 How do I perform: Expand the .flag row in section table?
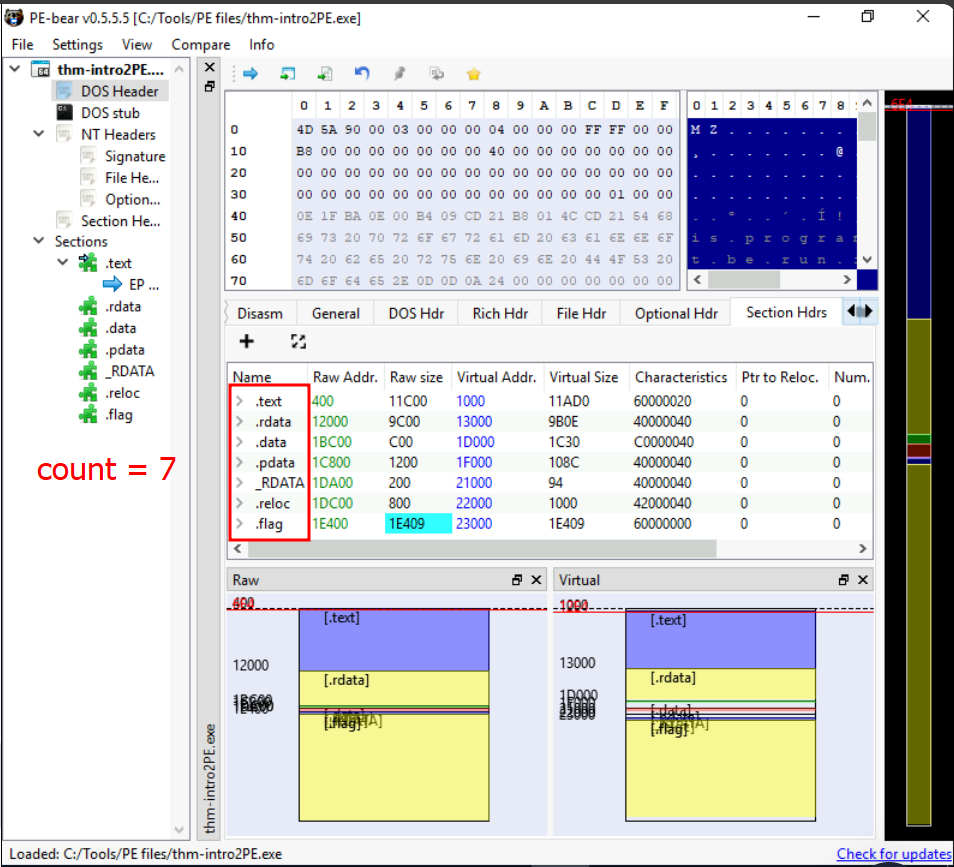point(240,524)
